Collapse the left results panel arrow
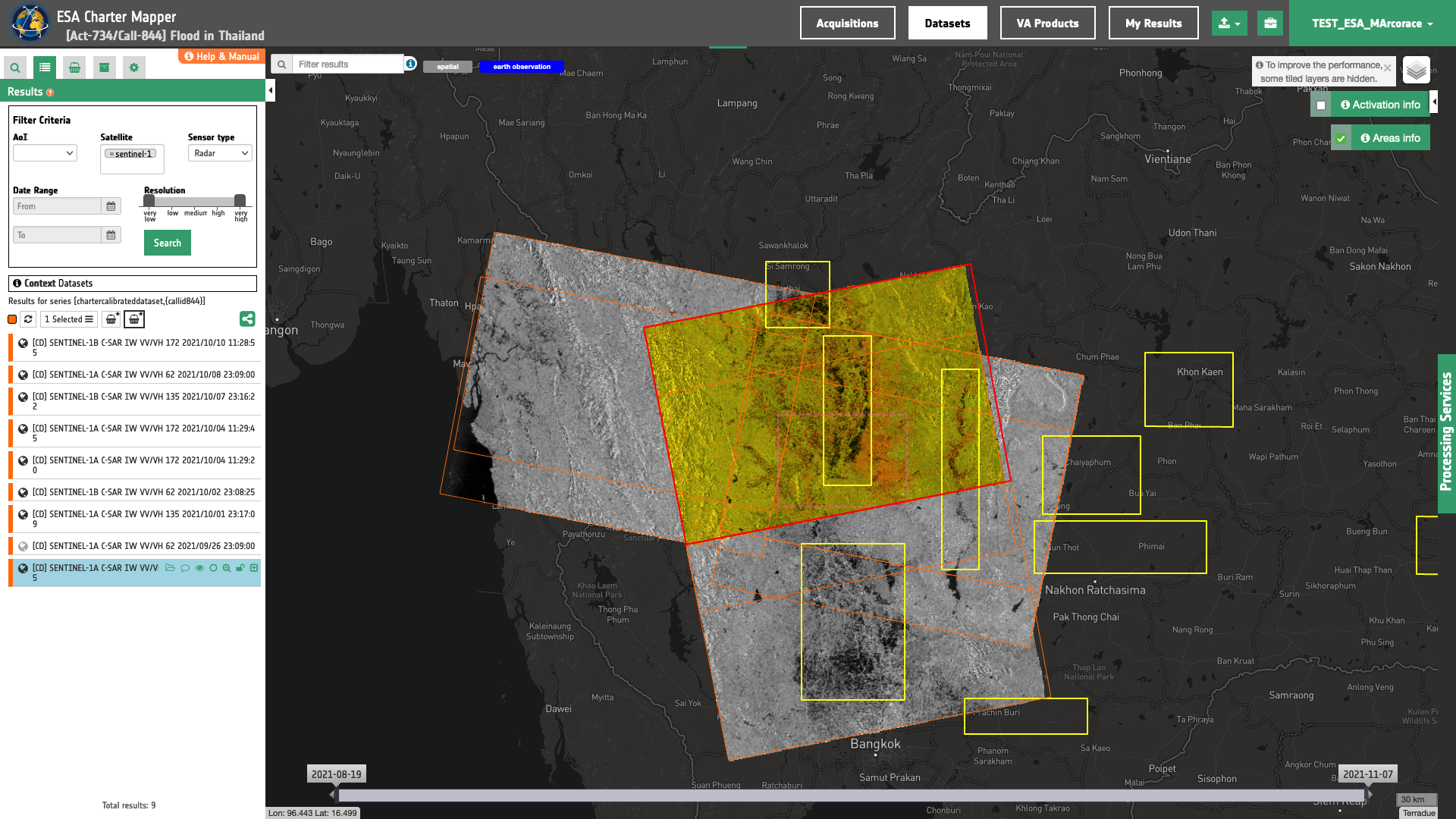1456x819 pixels. (270, 90)
